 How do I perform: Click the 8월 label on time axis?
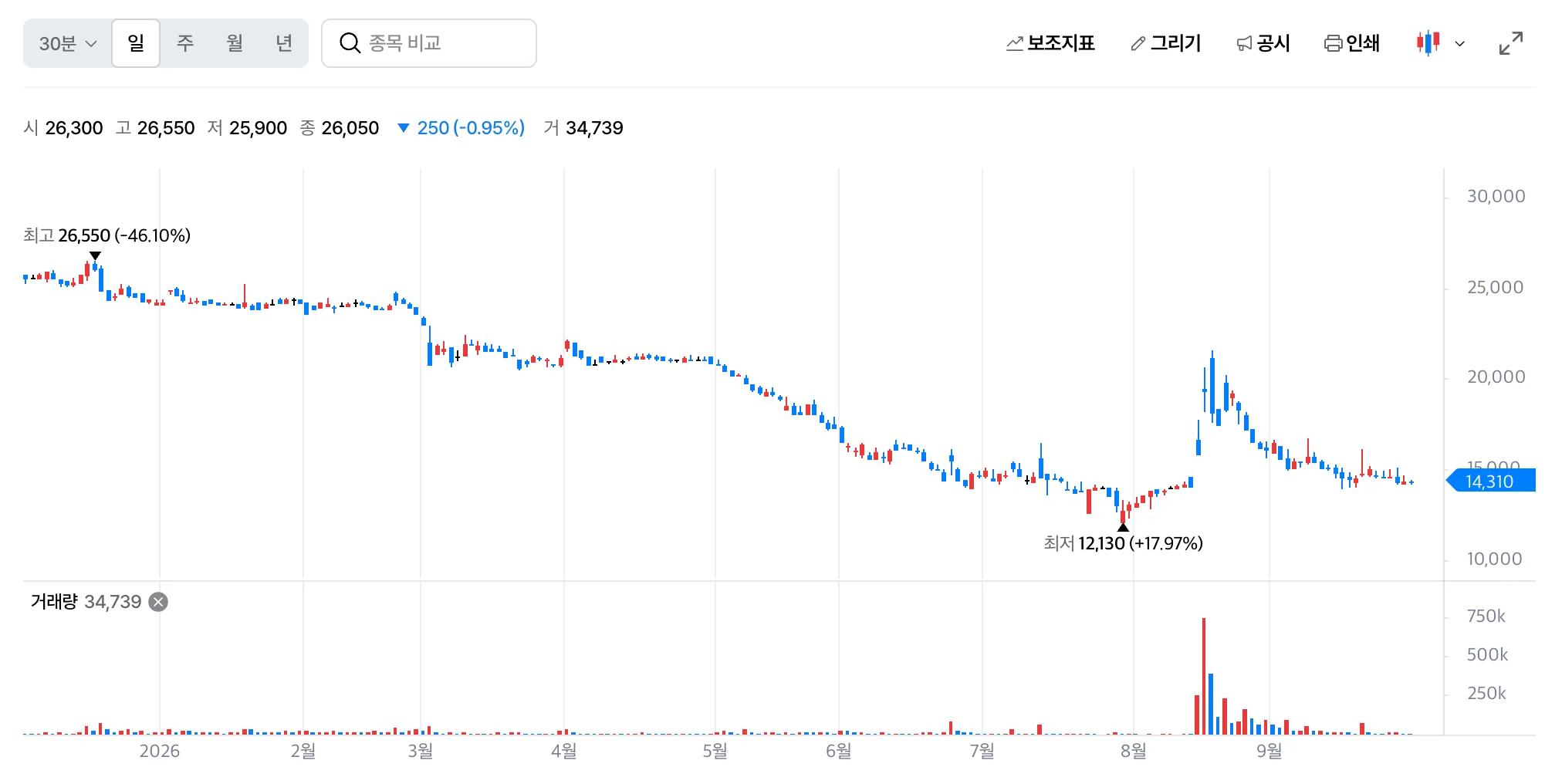pyautogui.click(x=1134, y=751)
